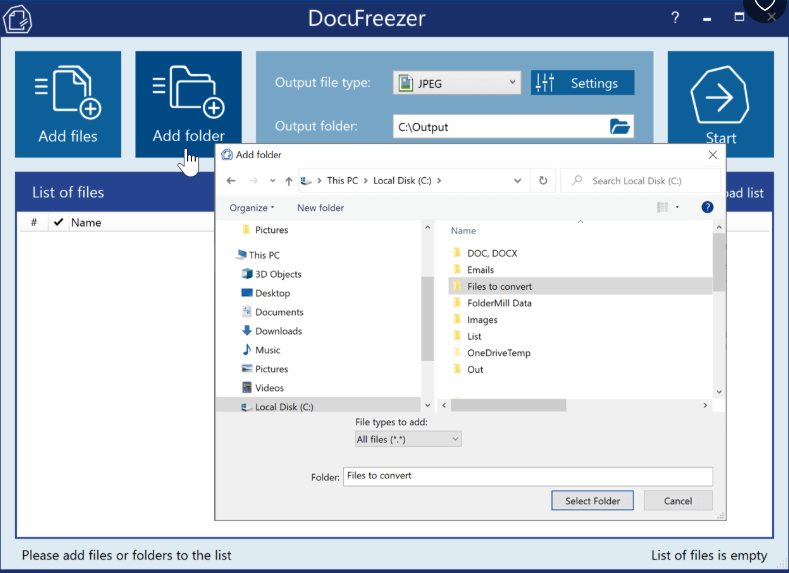Viewport: 789px width, 573px height.
Task: Click file list scroll right arrow
Action: tap(705, 405)
